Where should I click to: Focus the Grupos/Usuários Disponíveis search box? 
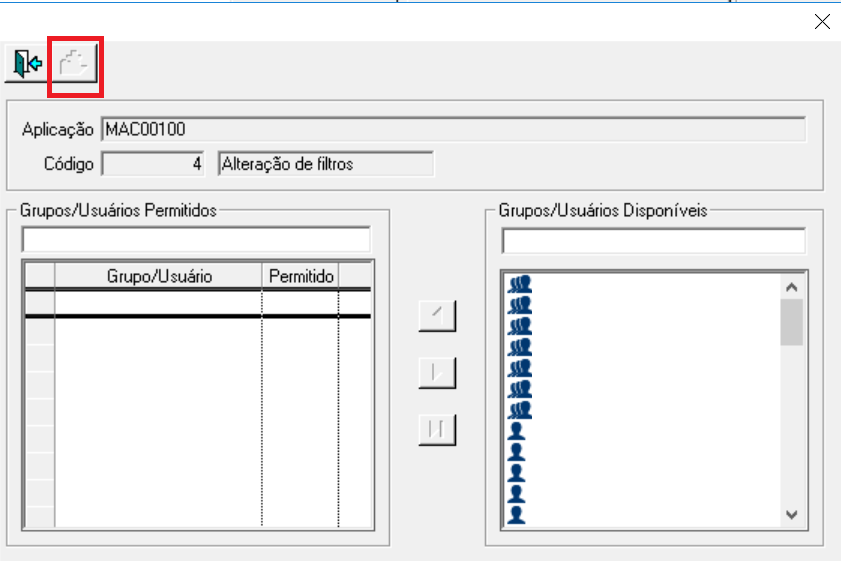coord(653,241)
